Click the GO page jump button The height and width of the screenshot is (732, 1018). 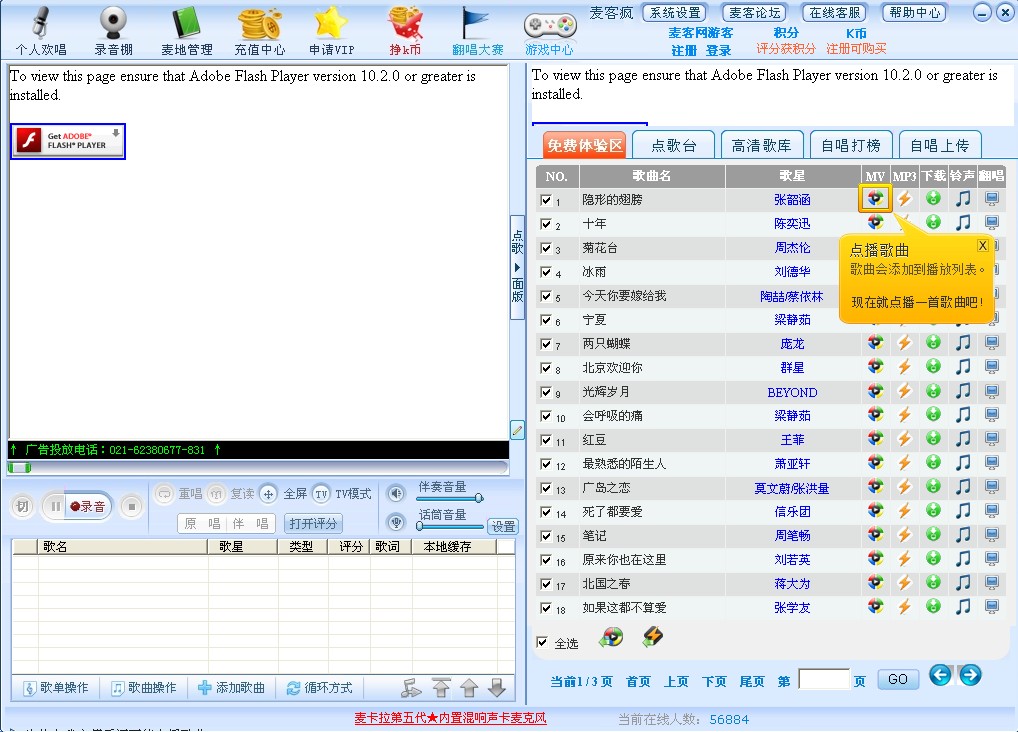897,679
